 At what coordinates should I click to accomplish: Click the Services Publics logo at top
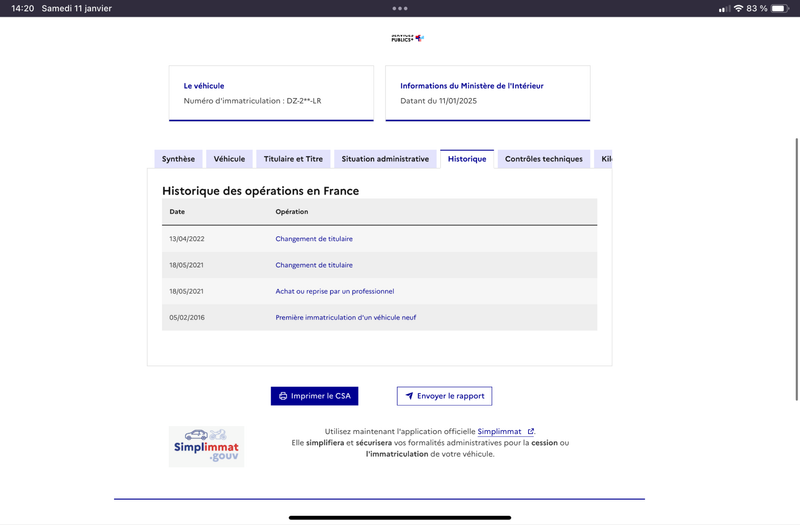click(x=408, y=38)
